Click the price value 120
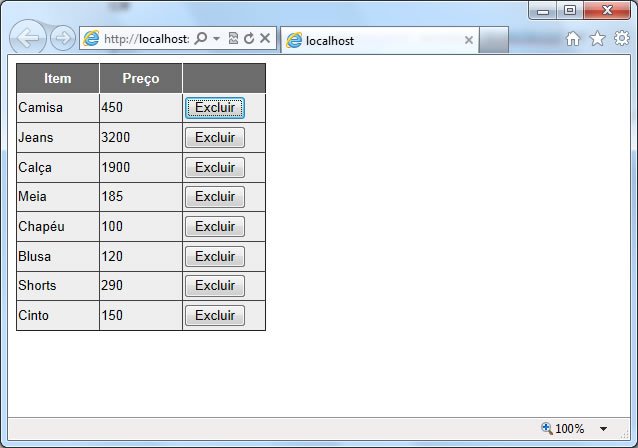The width and height of the screenshot is (638, 448). (112, 256)
